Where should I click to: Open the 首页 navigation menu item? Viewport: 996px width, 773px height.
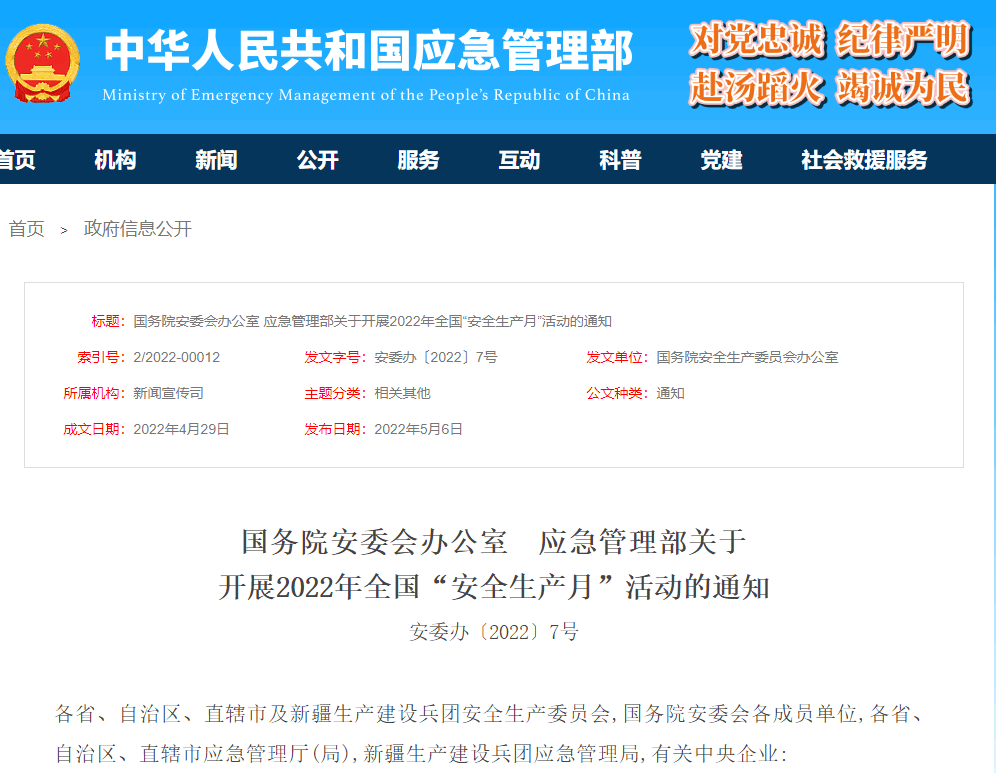(16, 160)
